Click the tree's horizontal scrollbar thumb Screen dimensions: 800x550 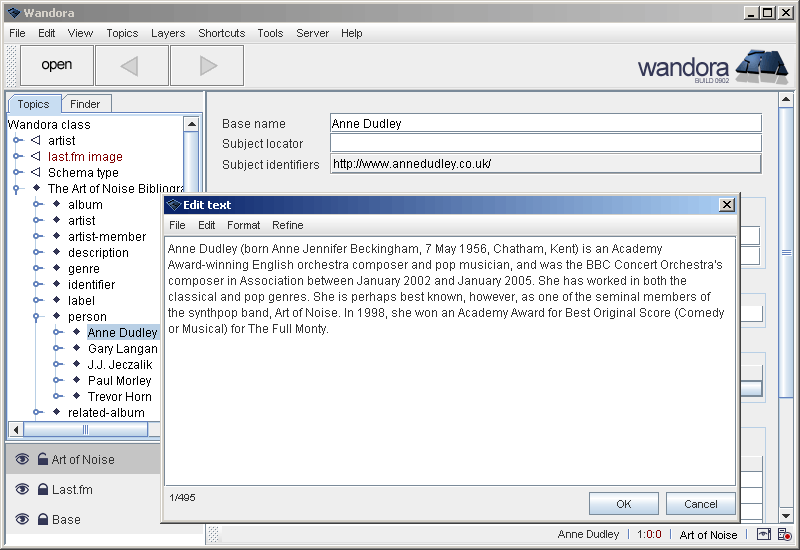click(x=85, y=429)
